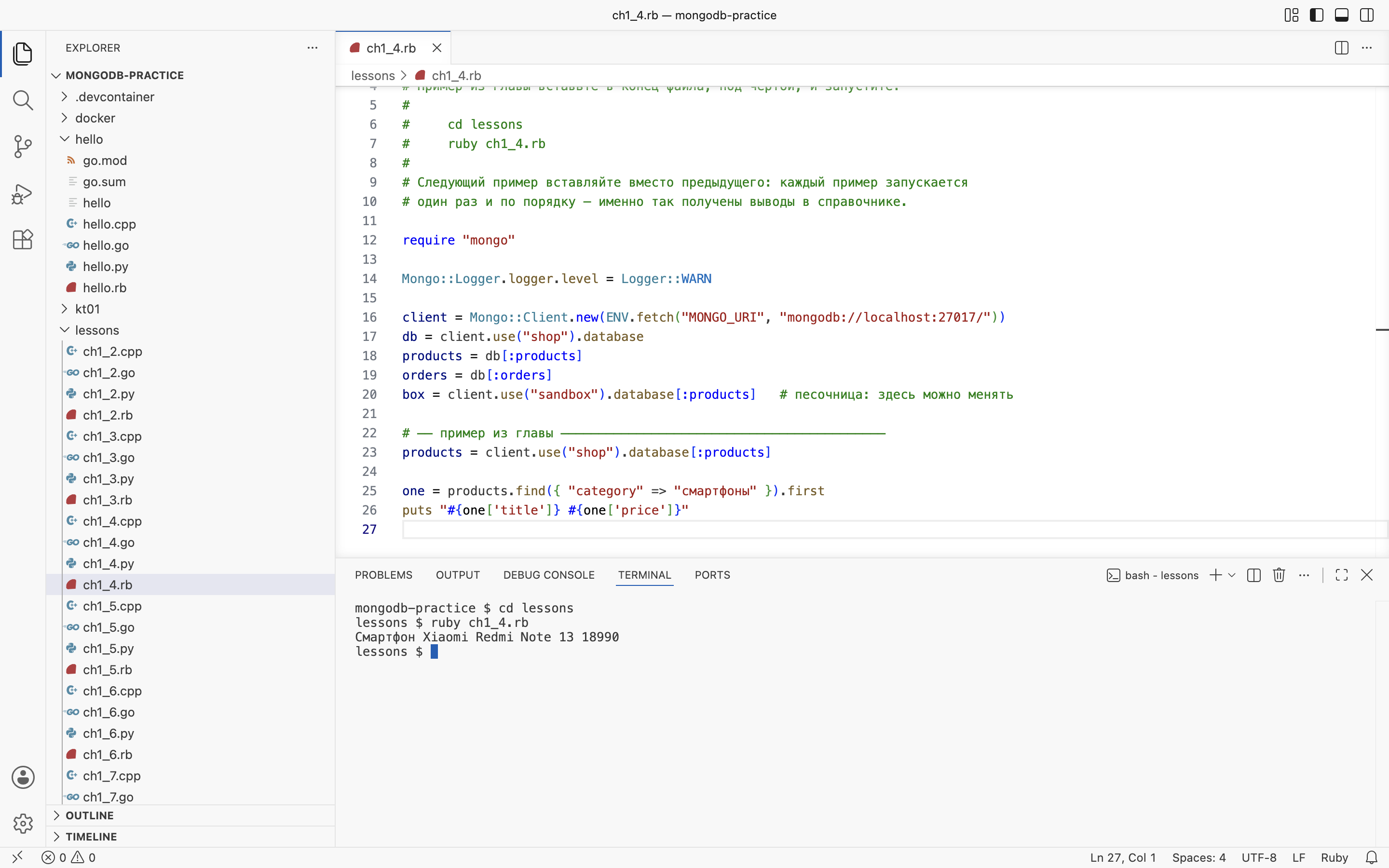This screenshot has height=868, width=1389.
Task: Open remote window indicator in status bar
Action: coord(17,857)
